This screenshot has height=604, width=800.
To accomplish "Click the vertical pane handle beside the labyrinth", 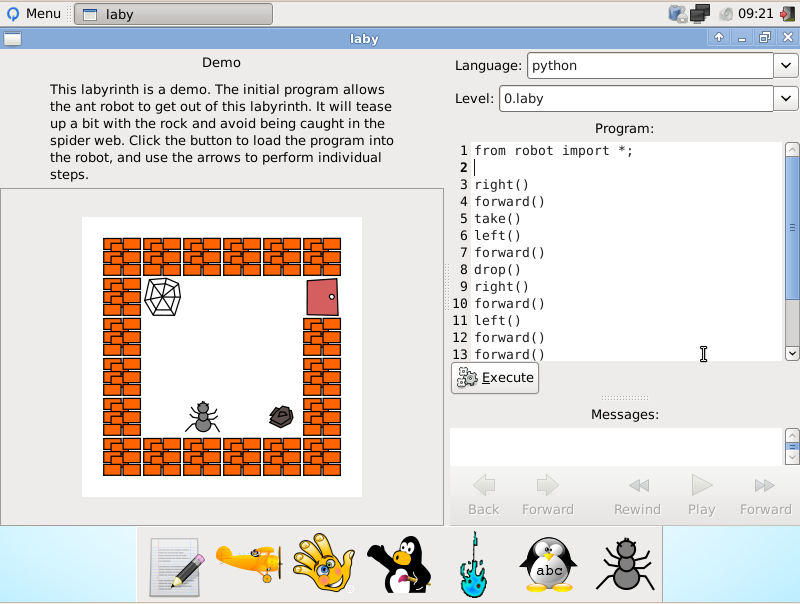I will click(x=447, y=286).
